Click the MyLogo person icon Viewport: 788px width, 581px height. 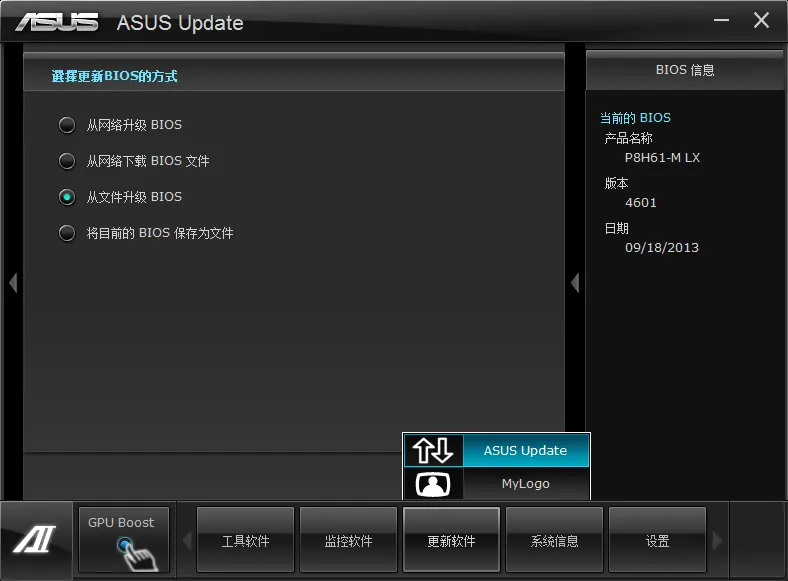click(433, 484)
